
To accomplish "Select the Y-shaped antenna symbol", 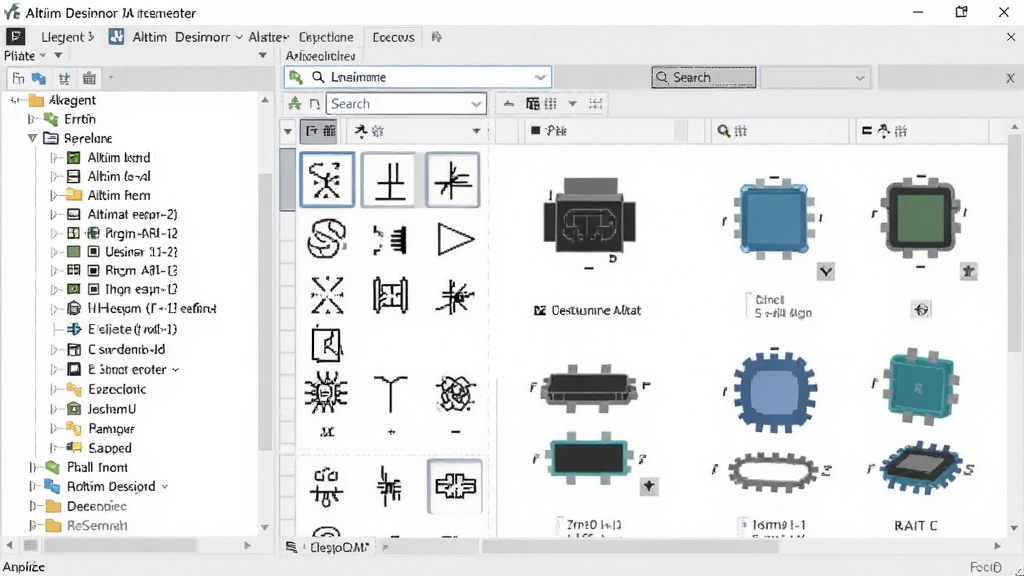I will pyautogui.click(x=390, y=392).
